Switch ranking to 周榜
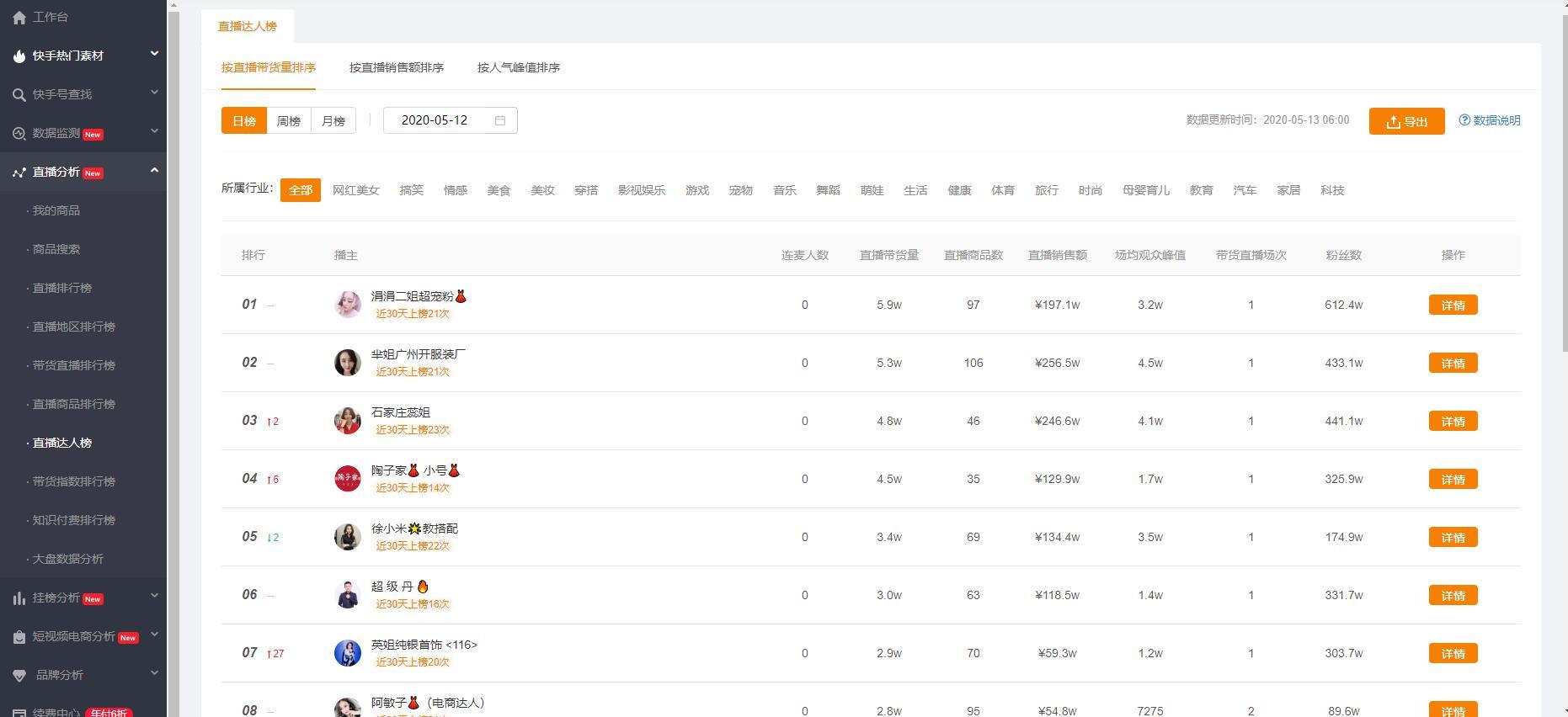The width and height of the screenshot is (1568, 717). tap(288, 120)
